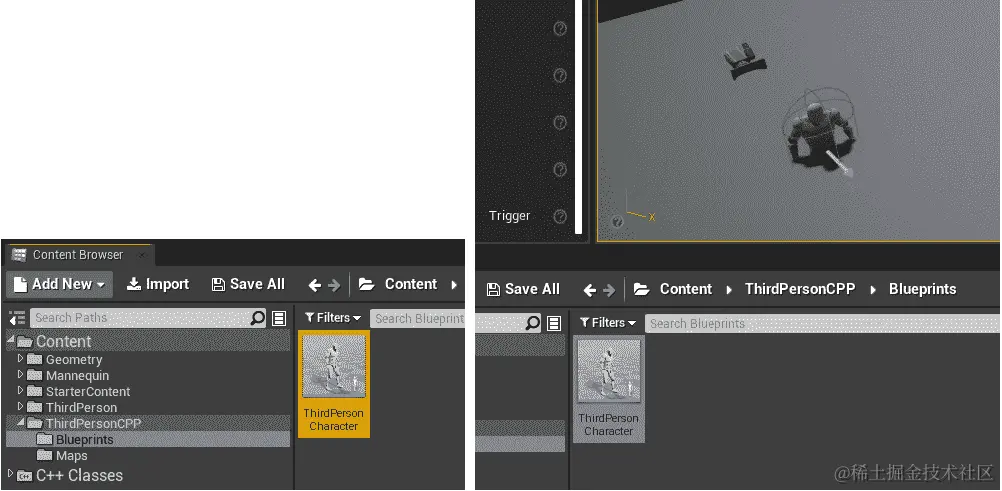Switch to the Content Browser tab

[77, 254]
